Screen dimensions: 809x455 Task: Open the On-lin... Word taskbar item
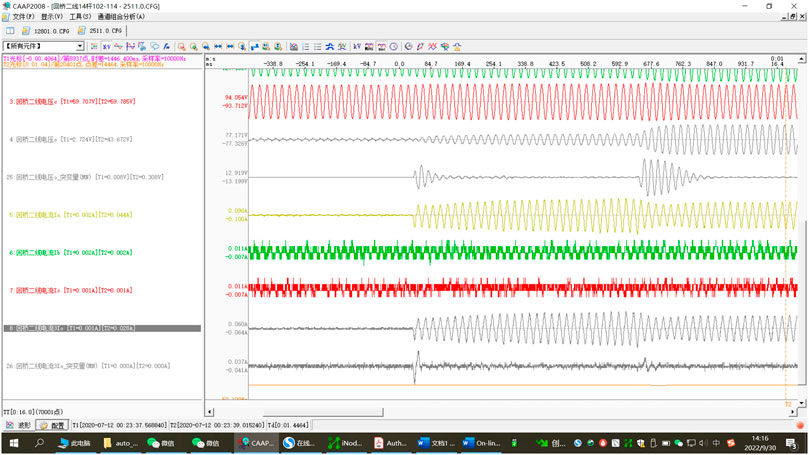click(481, 443)
